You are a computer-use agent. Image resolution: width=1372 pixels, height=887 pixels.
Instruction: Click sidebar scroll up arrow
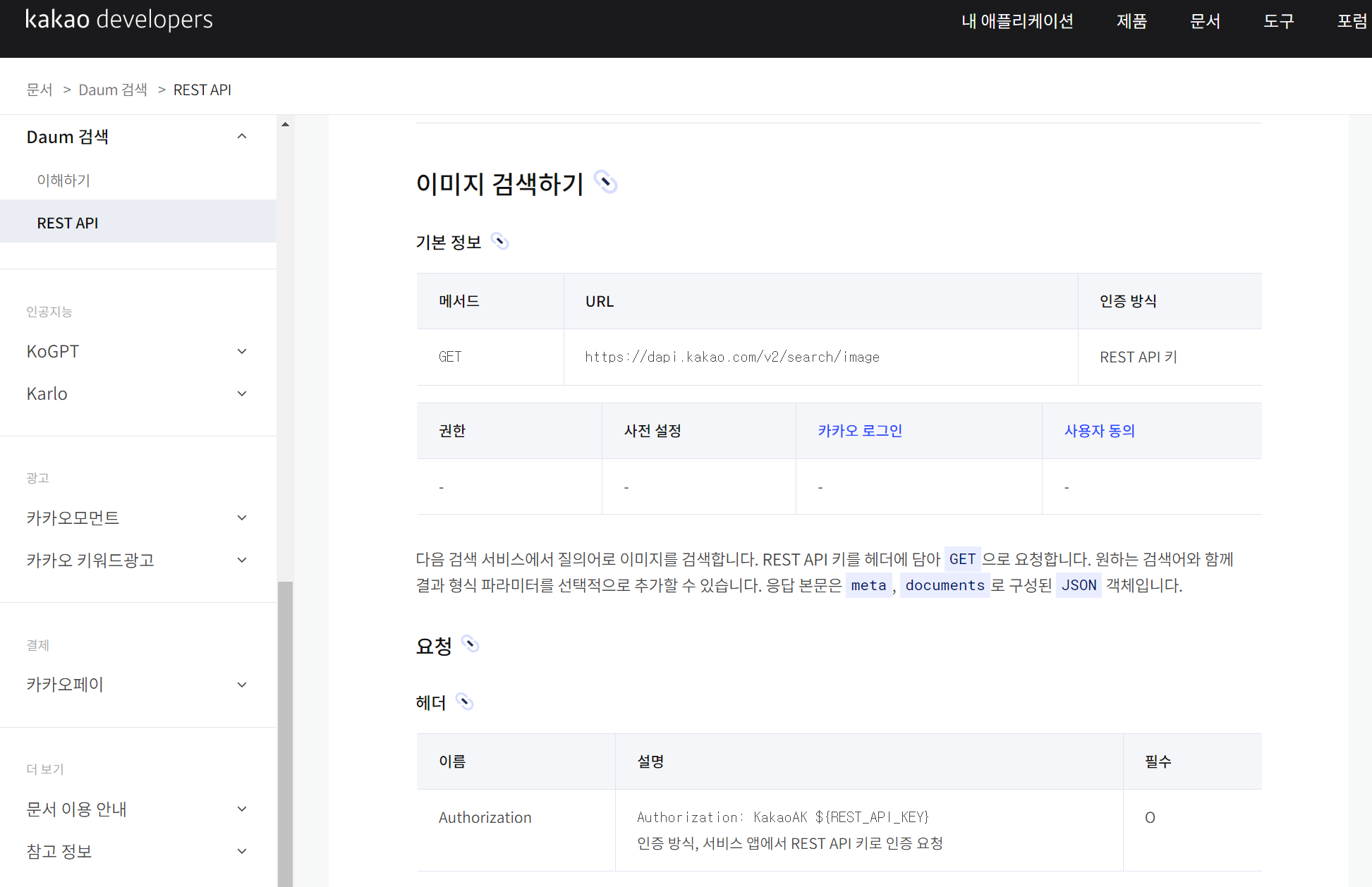[x=285, y=124]
